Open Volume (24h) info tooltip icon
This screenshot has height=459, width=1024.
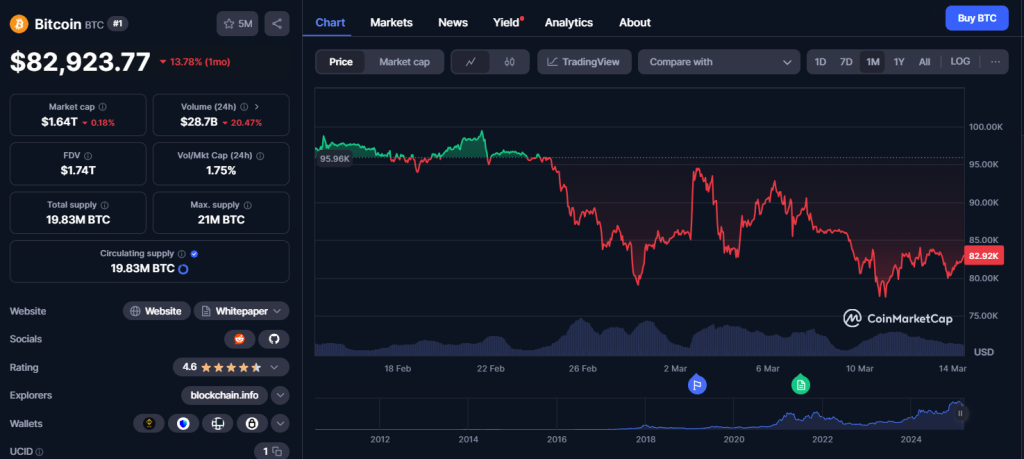click(x=244, y=106)
